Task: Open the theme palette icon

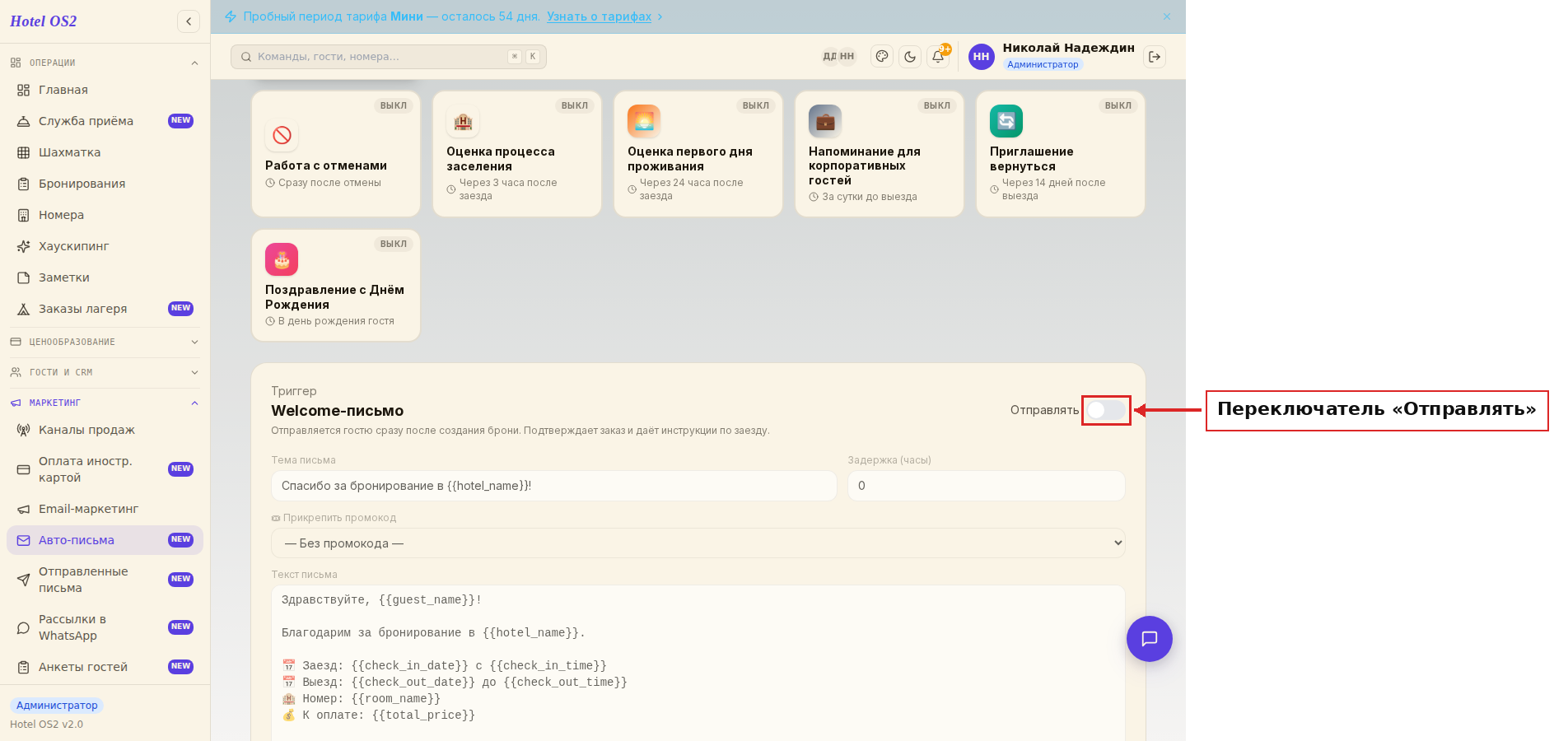Action: (x=882, y=57)
